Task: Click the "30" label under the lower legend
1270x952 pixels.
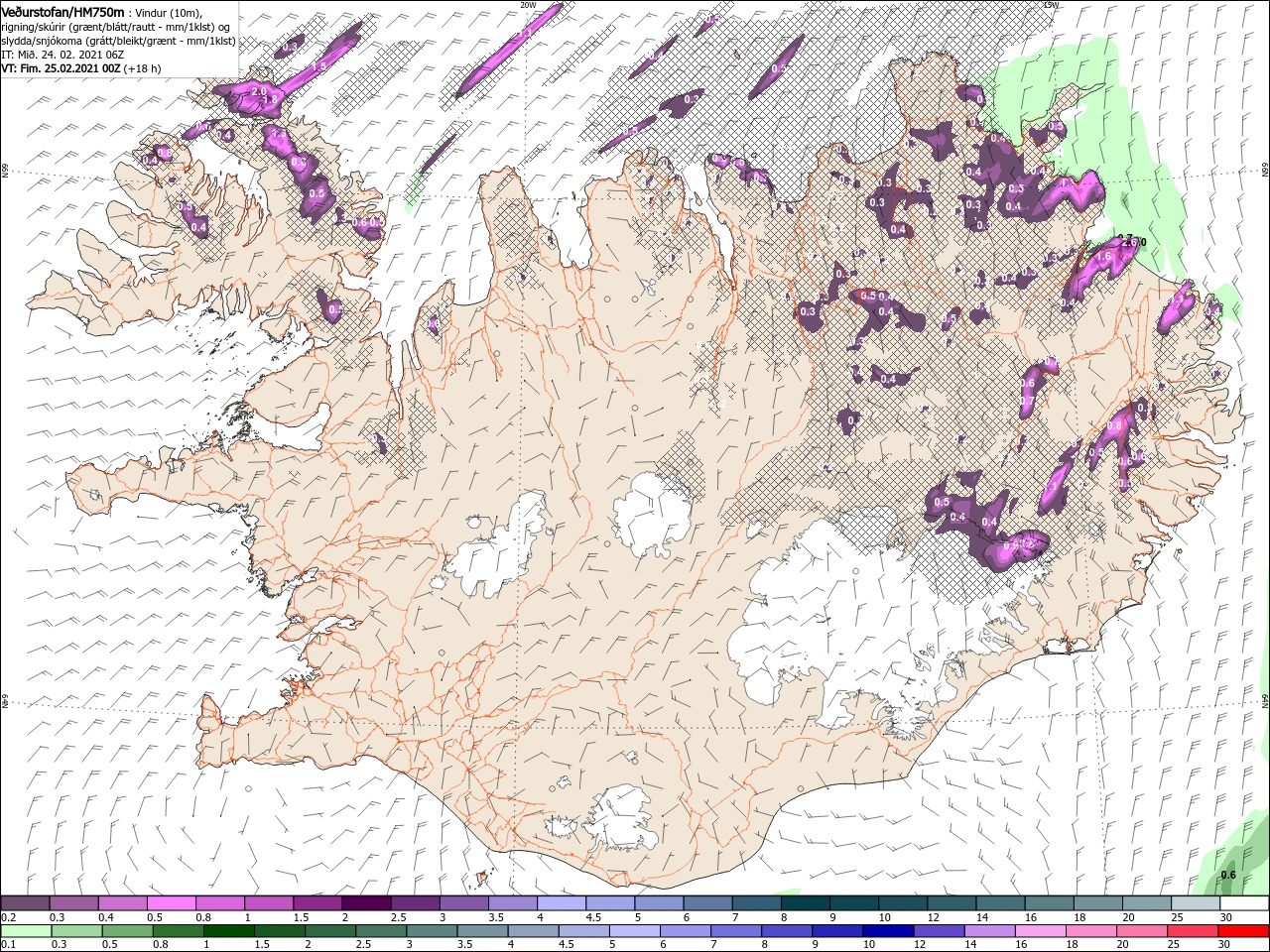Action: click(1222, 945)
